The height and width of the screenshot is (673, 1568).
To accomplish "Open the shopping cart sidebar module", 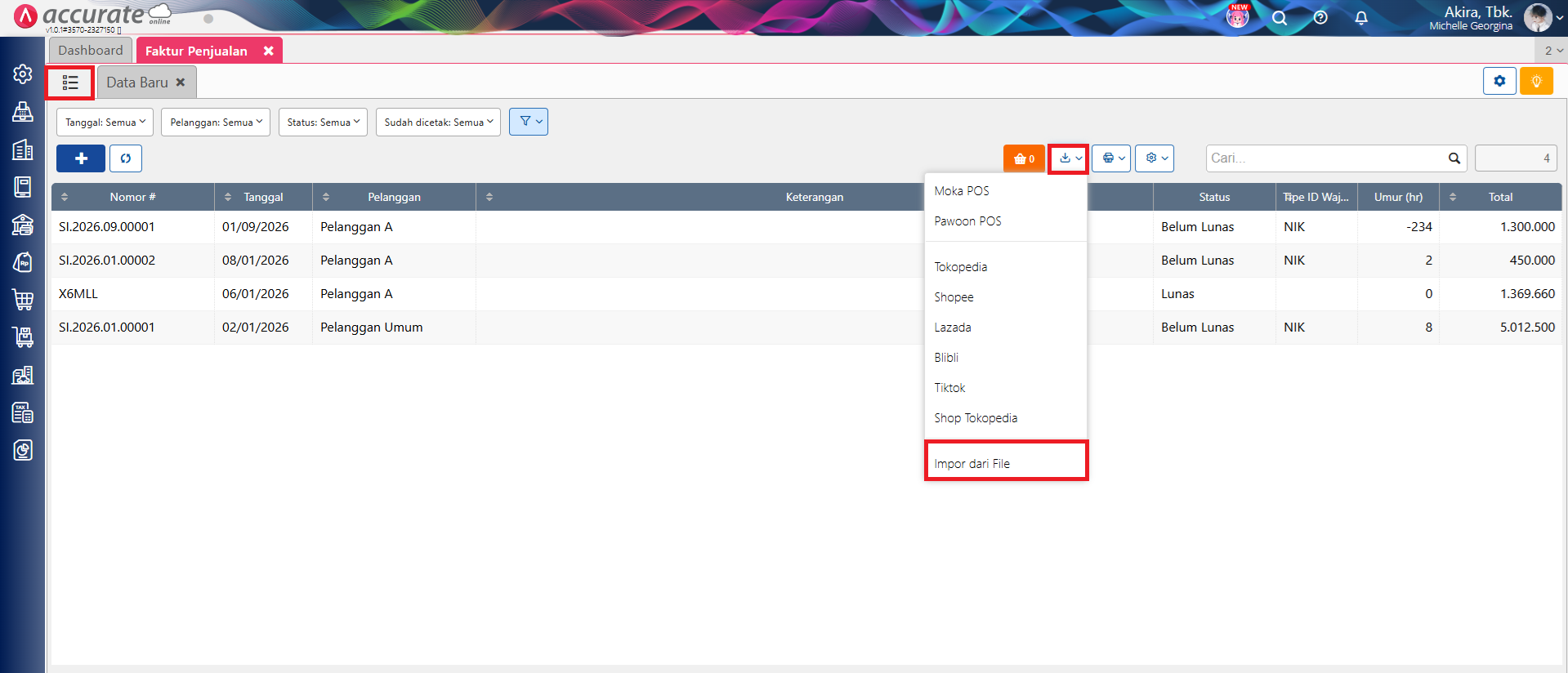I will click(x=23, y=300).
